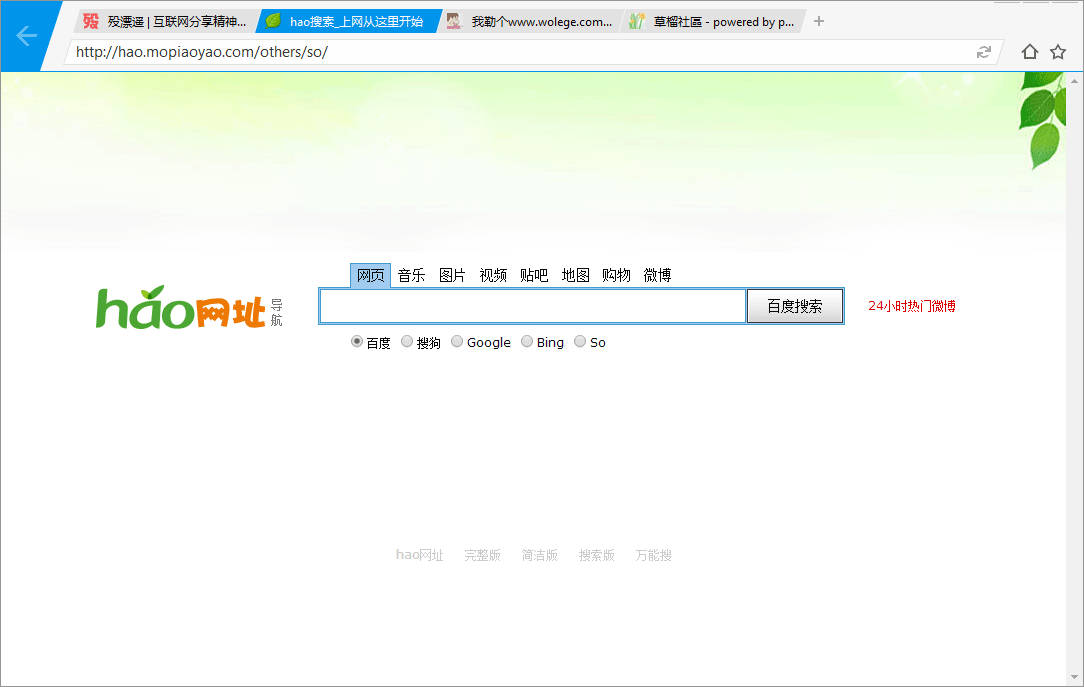
Task: Open the home page icon
Action: click(x=1029, y=52)
